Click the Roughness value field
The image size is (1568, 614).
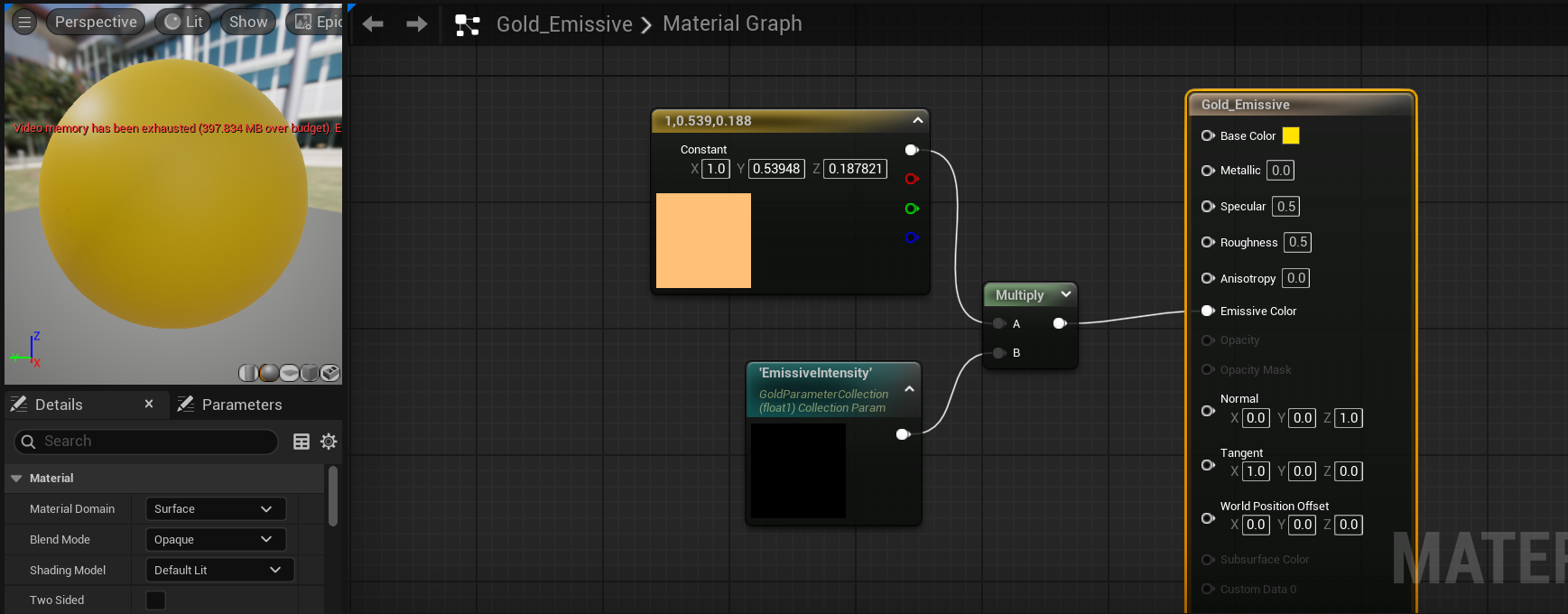click(x=1298, y=242)
